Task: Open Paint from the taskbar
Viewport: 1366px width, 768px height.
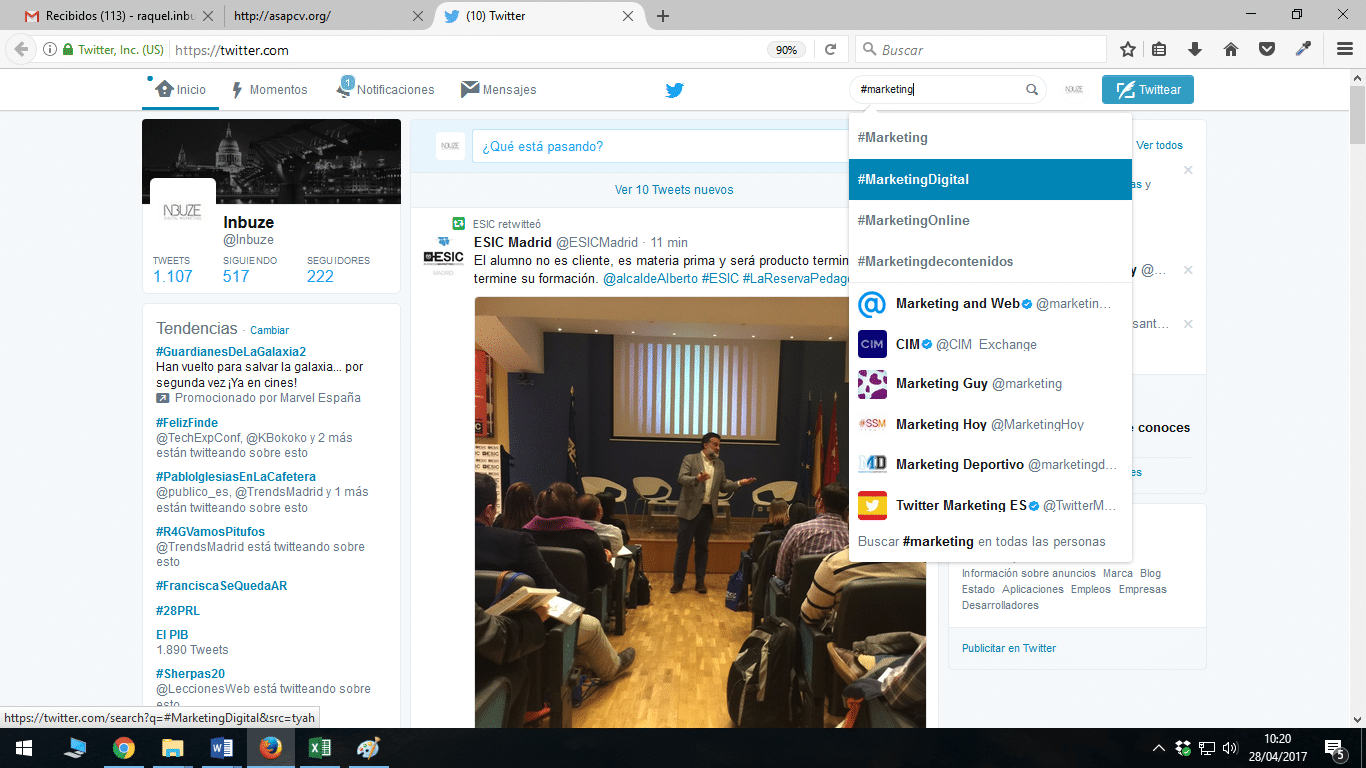Action: [x=369, y=748]
